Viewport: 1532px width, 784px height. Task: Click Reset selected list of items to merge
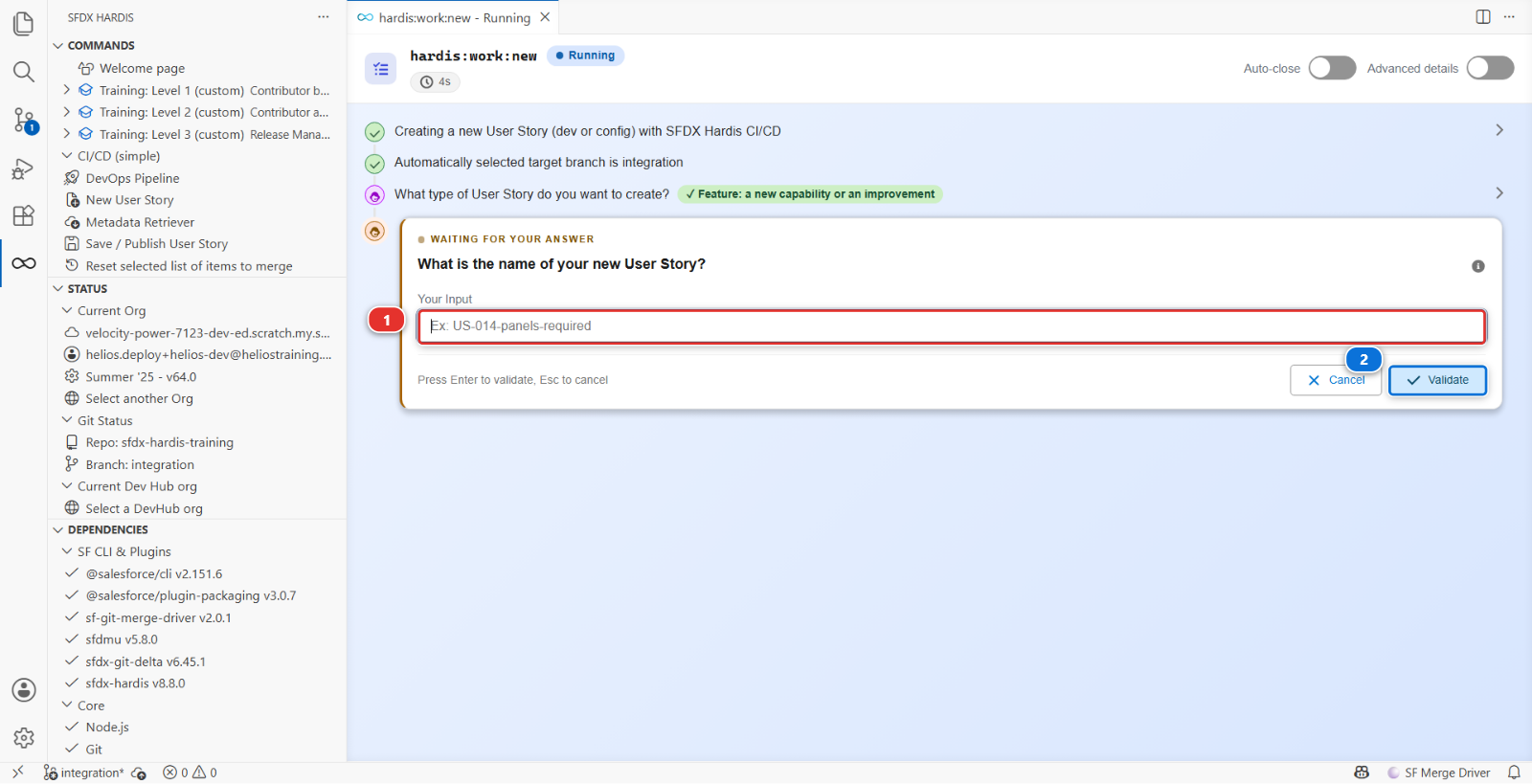point(189,266)
